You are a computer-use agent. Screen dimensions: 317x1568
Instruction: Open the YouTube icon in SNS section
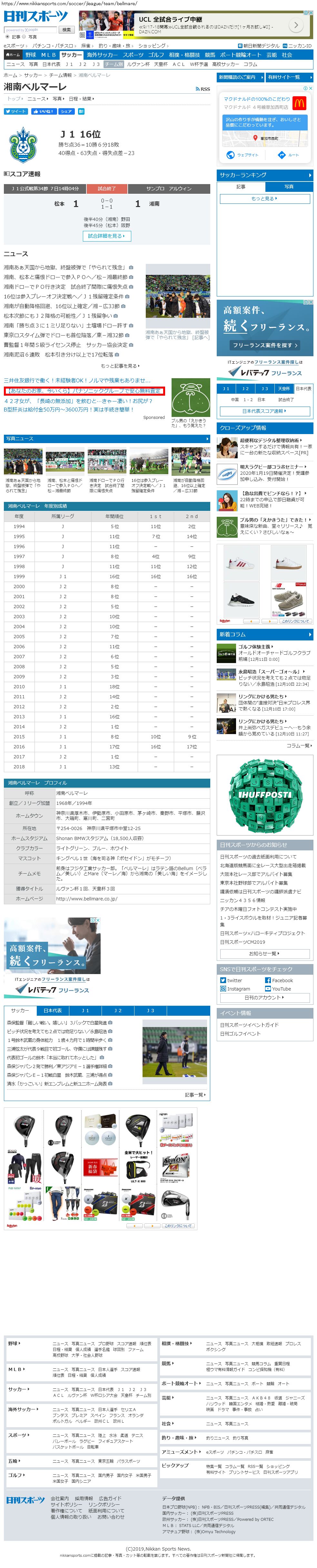(268, 989)
